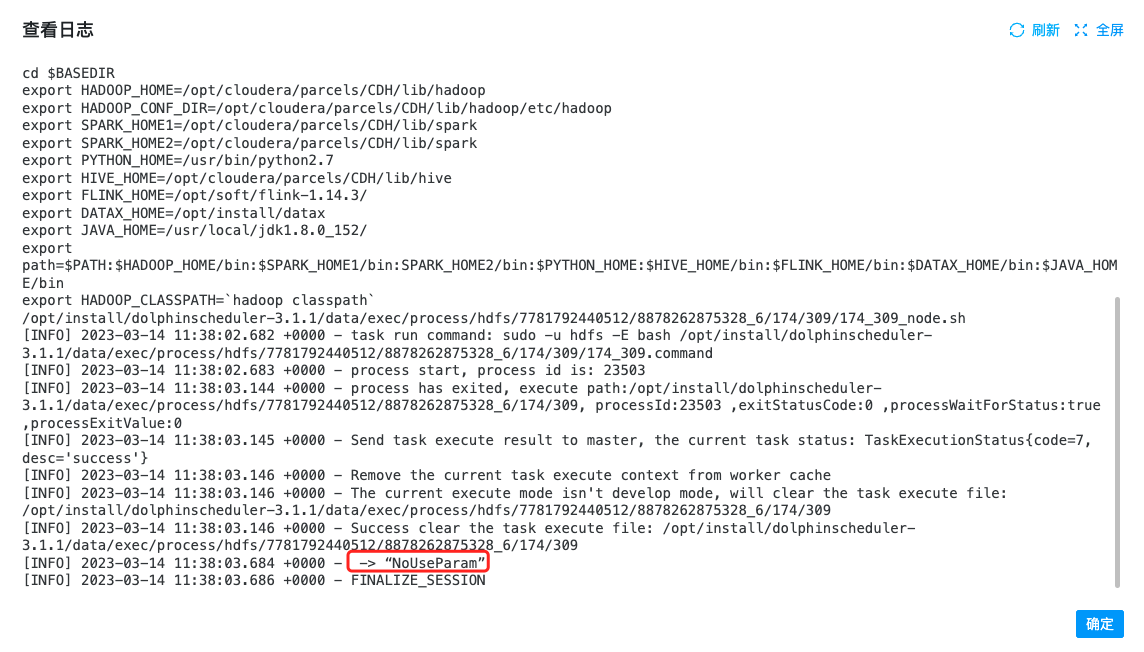This screenshot has height=652, width=1144.
Task: Click the export DATAX_HOME log line
Action: click(174, 213)
